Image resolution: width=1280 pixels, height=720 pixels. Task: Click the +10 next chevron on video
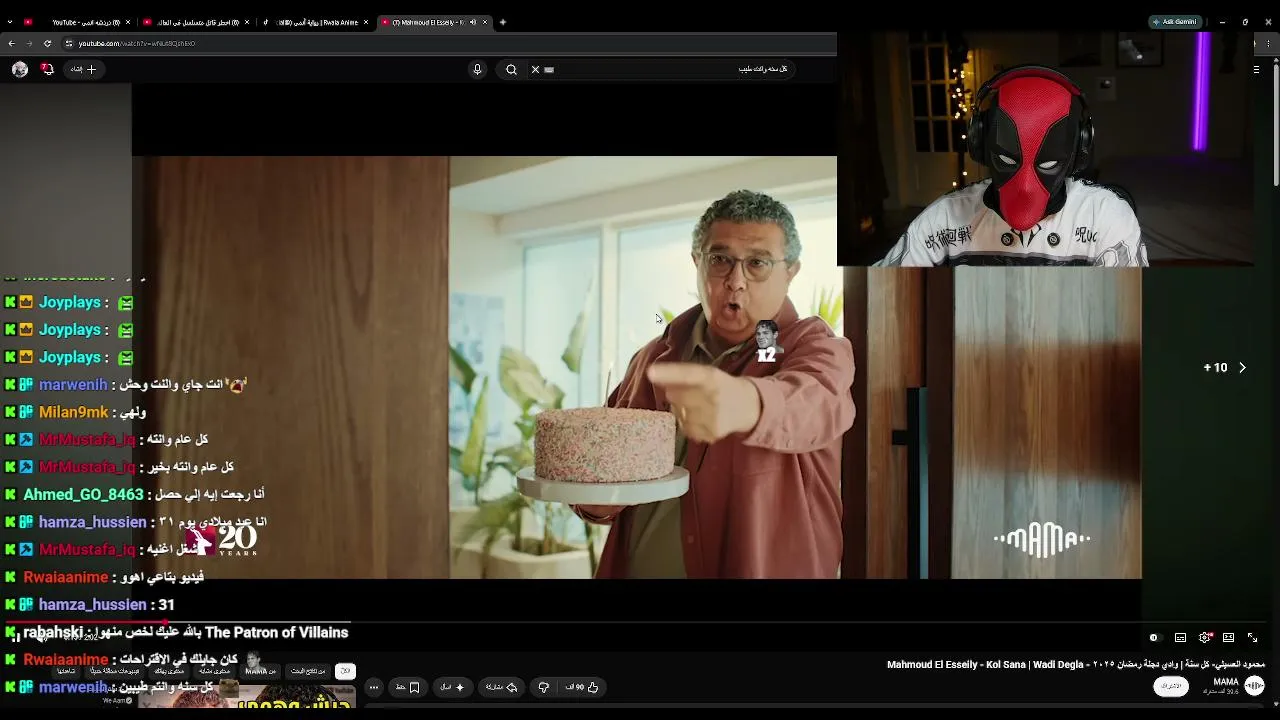point(1242,367)
